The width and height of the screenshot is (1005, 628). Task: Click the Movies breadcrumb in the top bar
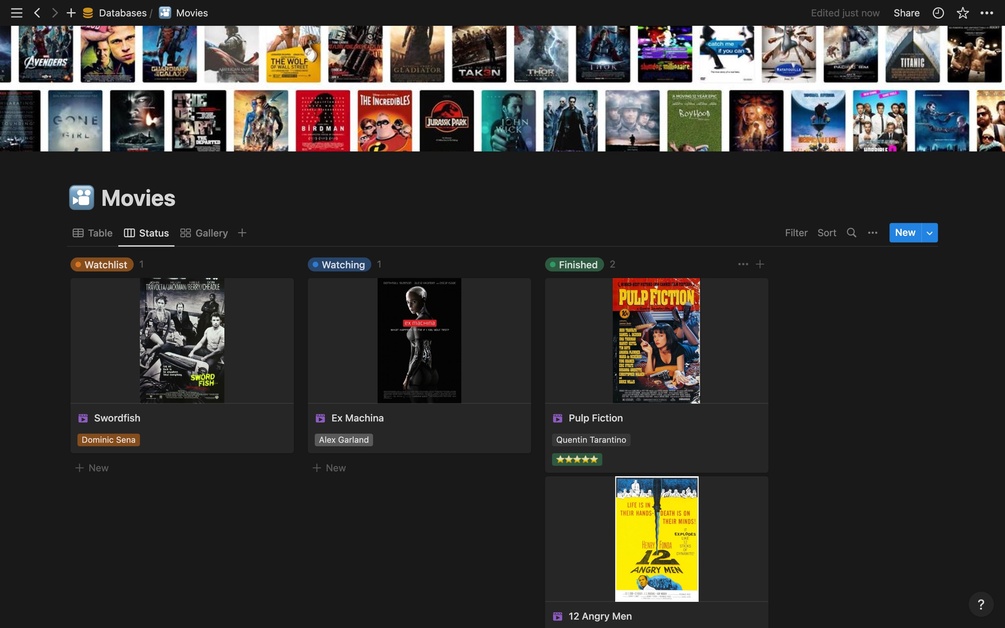pos(183,13)
